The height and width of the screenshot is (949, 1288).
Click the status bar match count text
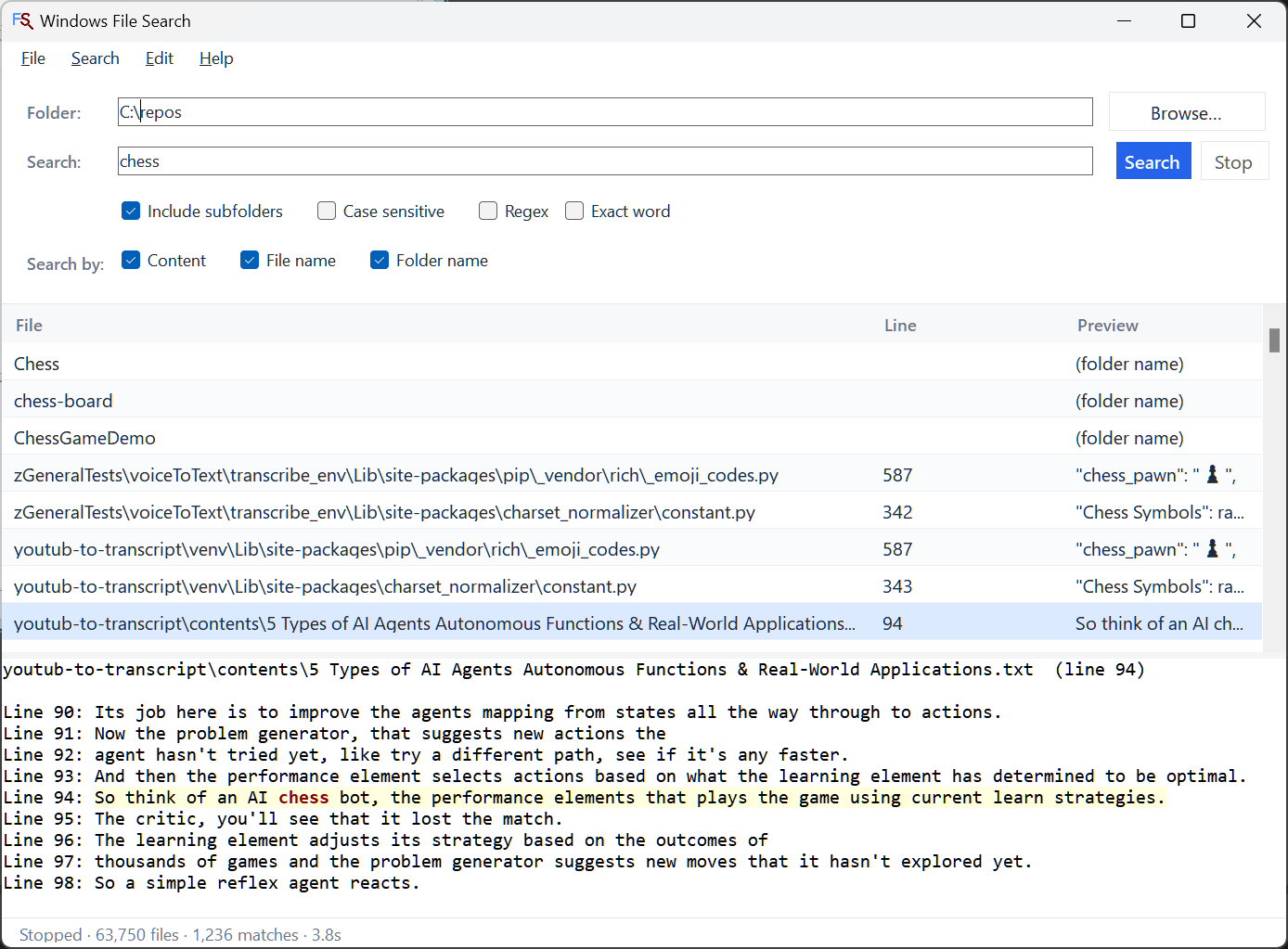(x=246, y=935)
